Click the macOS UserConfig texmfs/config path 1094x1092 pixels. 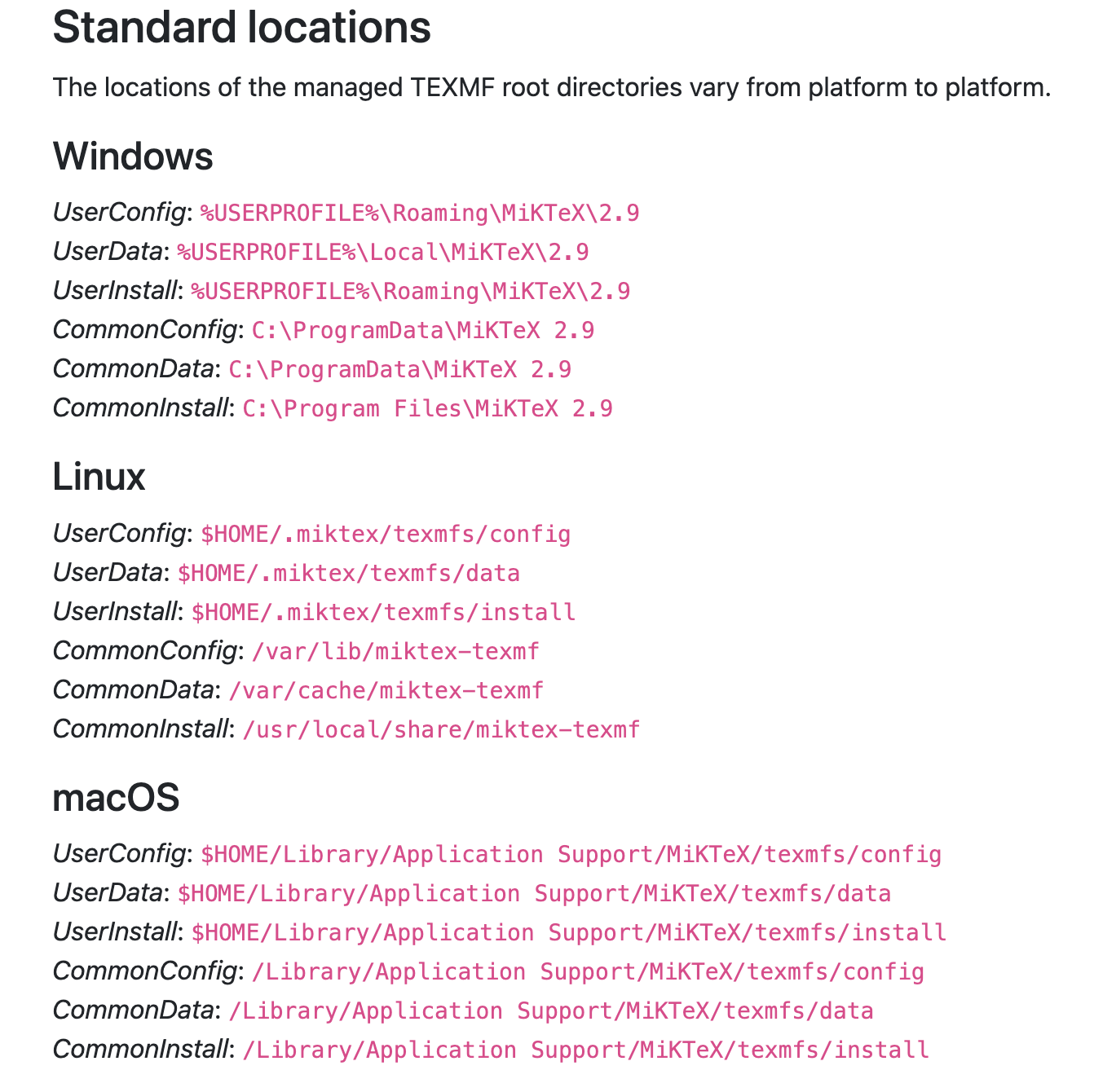571,855
